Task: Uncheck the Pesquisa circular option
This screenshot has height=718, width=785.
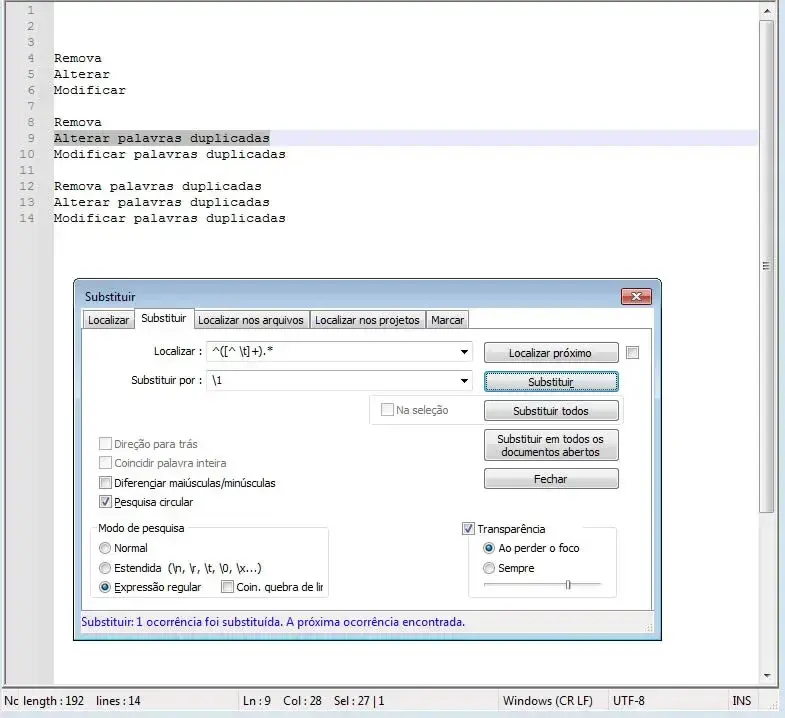Action: pos(106,502)
